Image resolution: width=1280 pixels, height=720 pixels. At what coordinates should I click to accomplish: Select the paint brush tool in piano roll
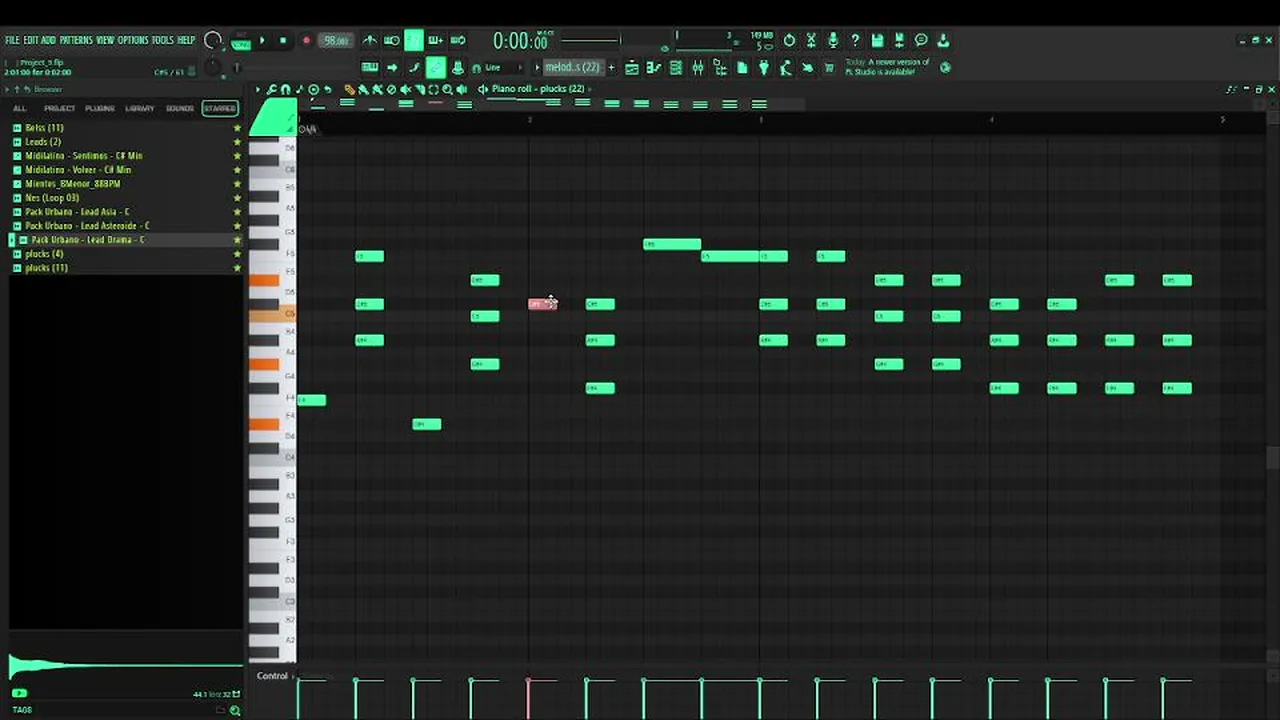coord(363,89)
